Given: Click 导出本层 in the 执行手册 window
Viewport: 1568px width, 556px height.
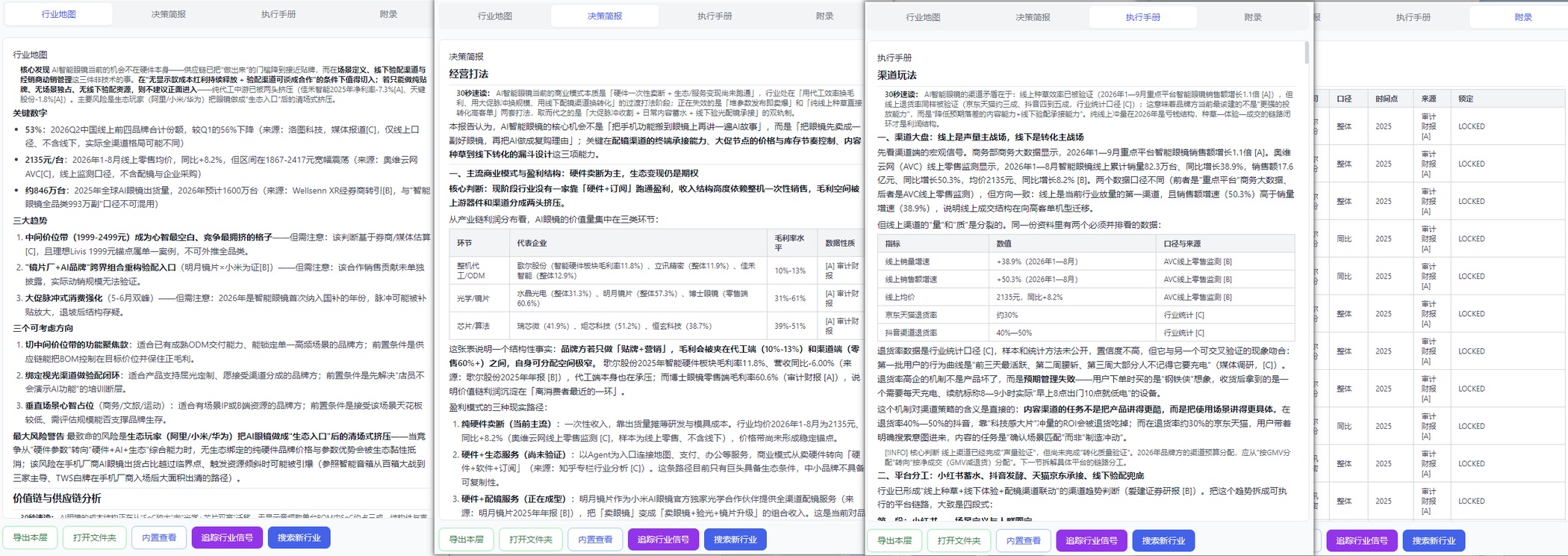Looking at the screenshot, I should click(895, 540).
